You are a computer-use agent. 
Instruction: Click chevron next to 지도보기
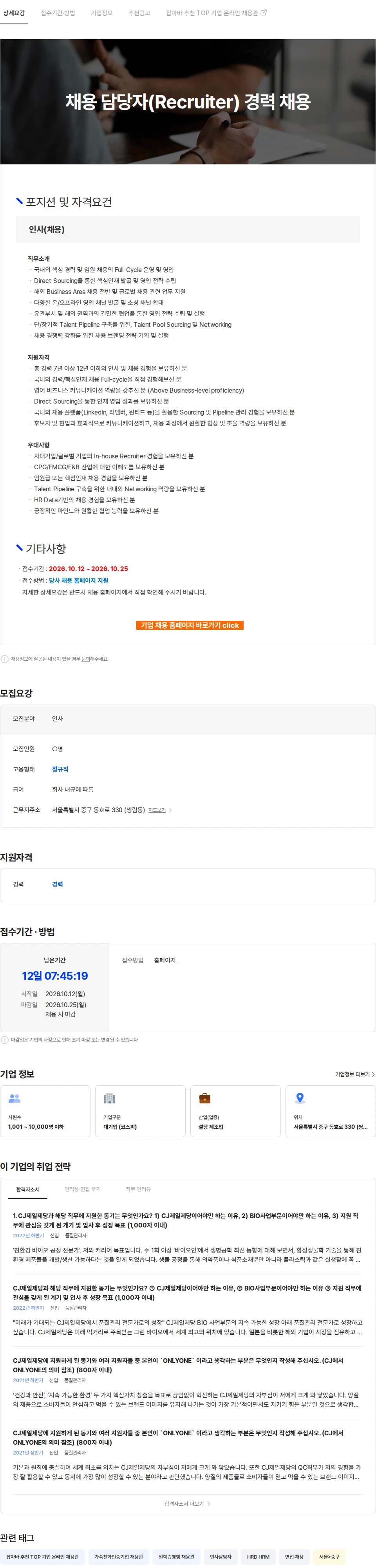(170, 810)
